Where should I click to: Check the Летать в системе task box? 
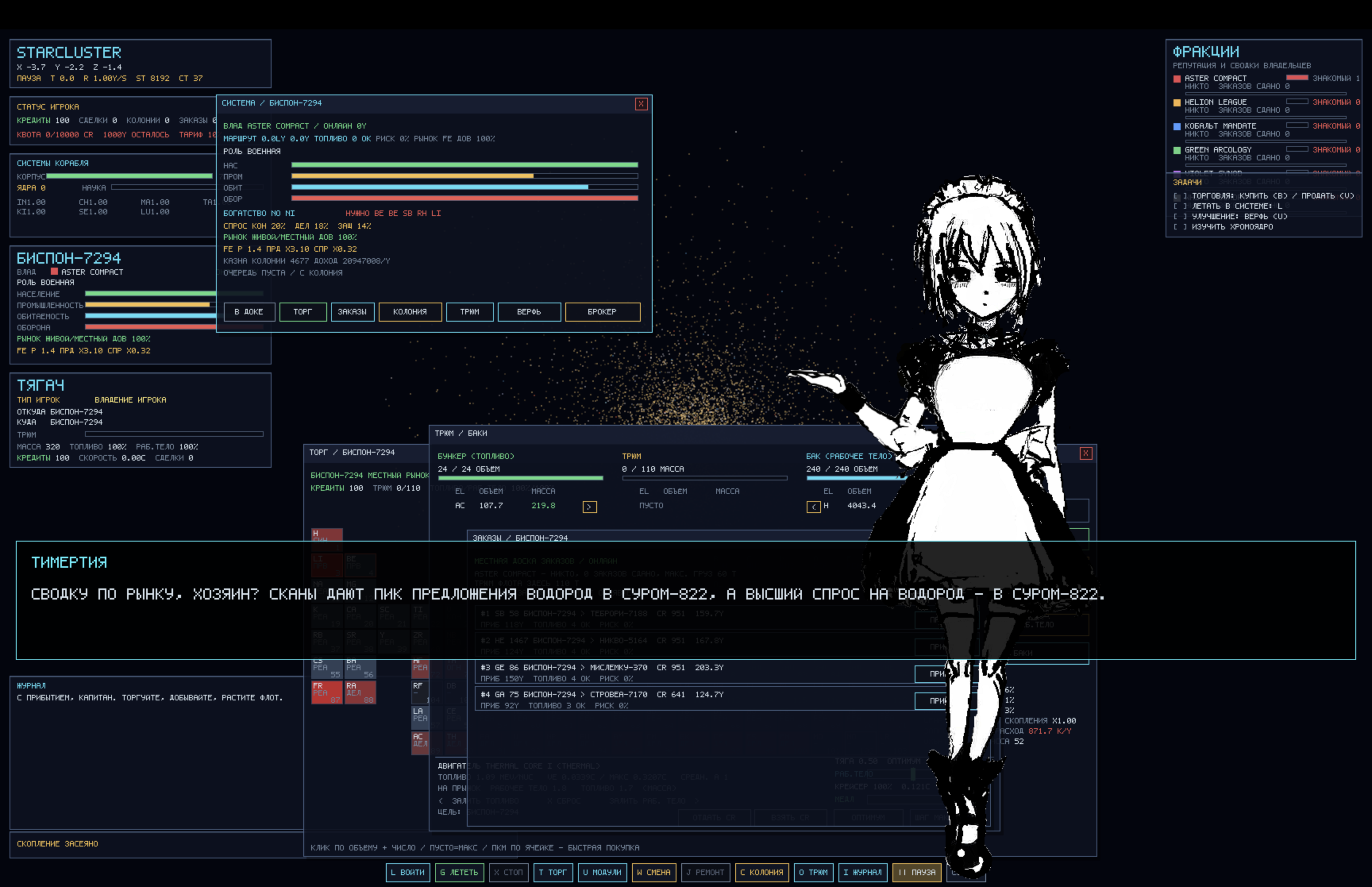pos(1180,207)
